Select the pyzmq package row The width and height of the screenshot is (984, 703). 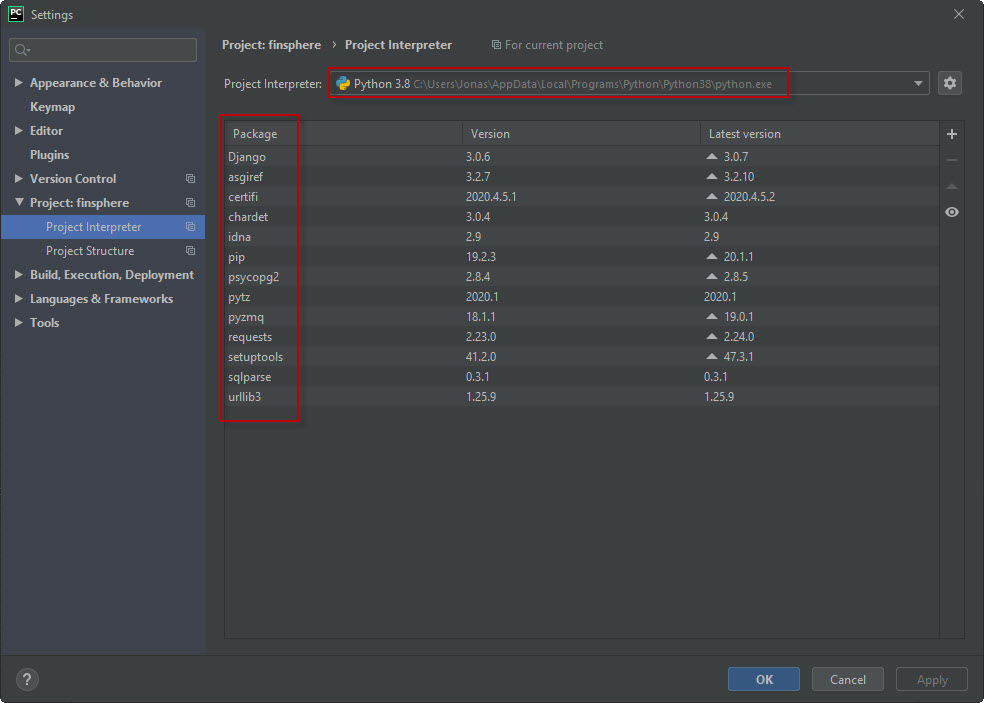click(582, 316)
